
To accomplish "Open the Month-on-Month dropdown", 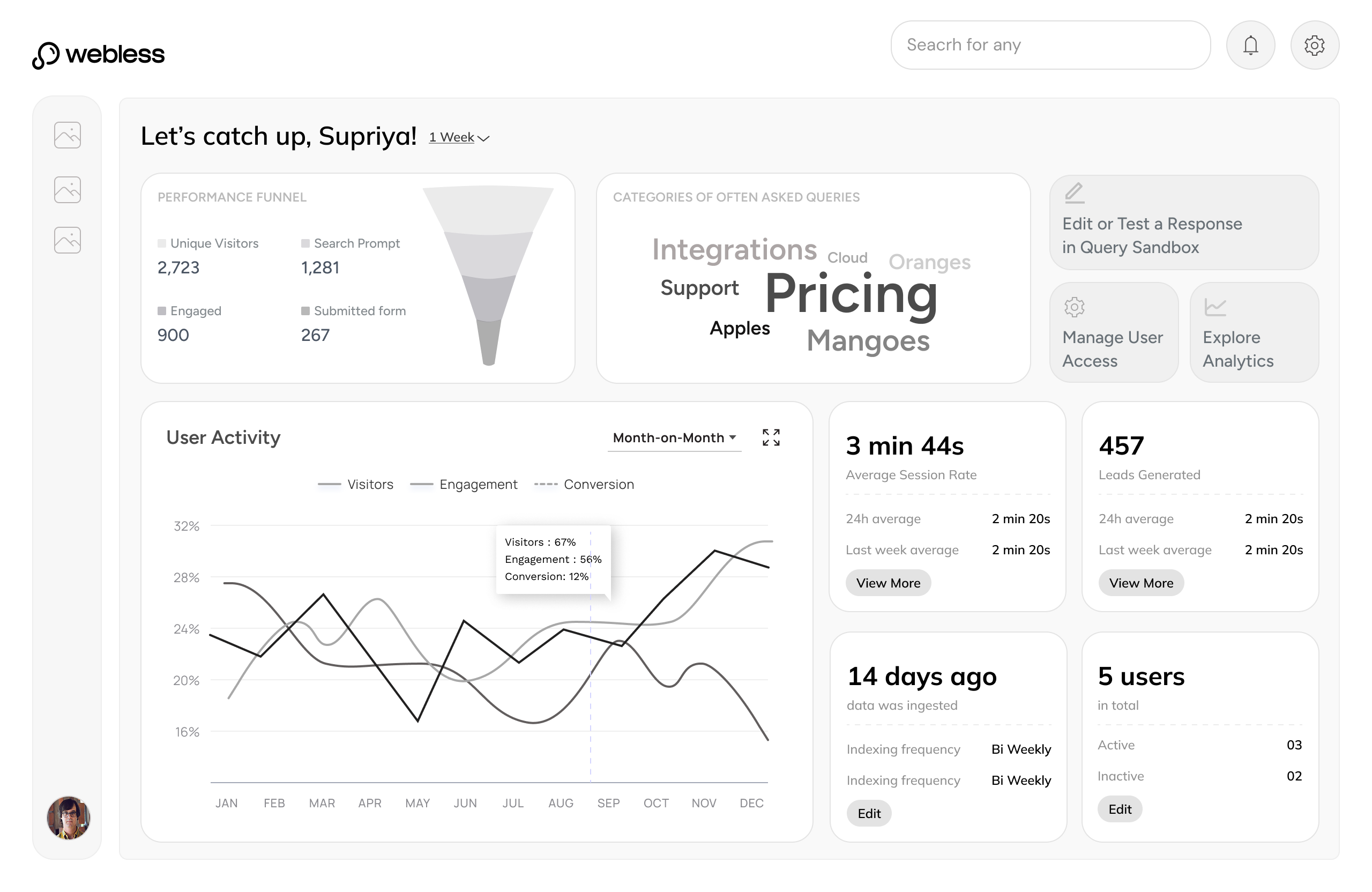I will (x=674, y=437).
